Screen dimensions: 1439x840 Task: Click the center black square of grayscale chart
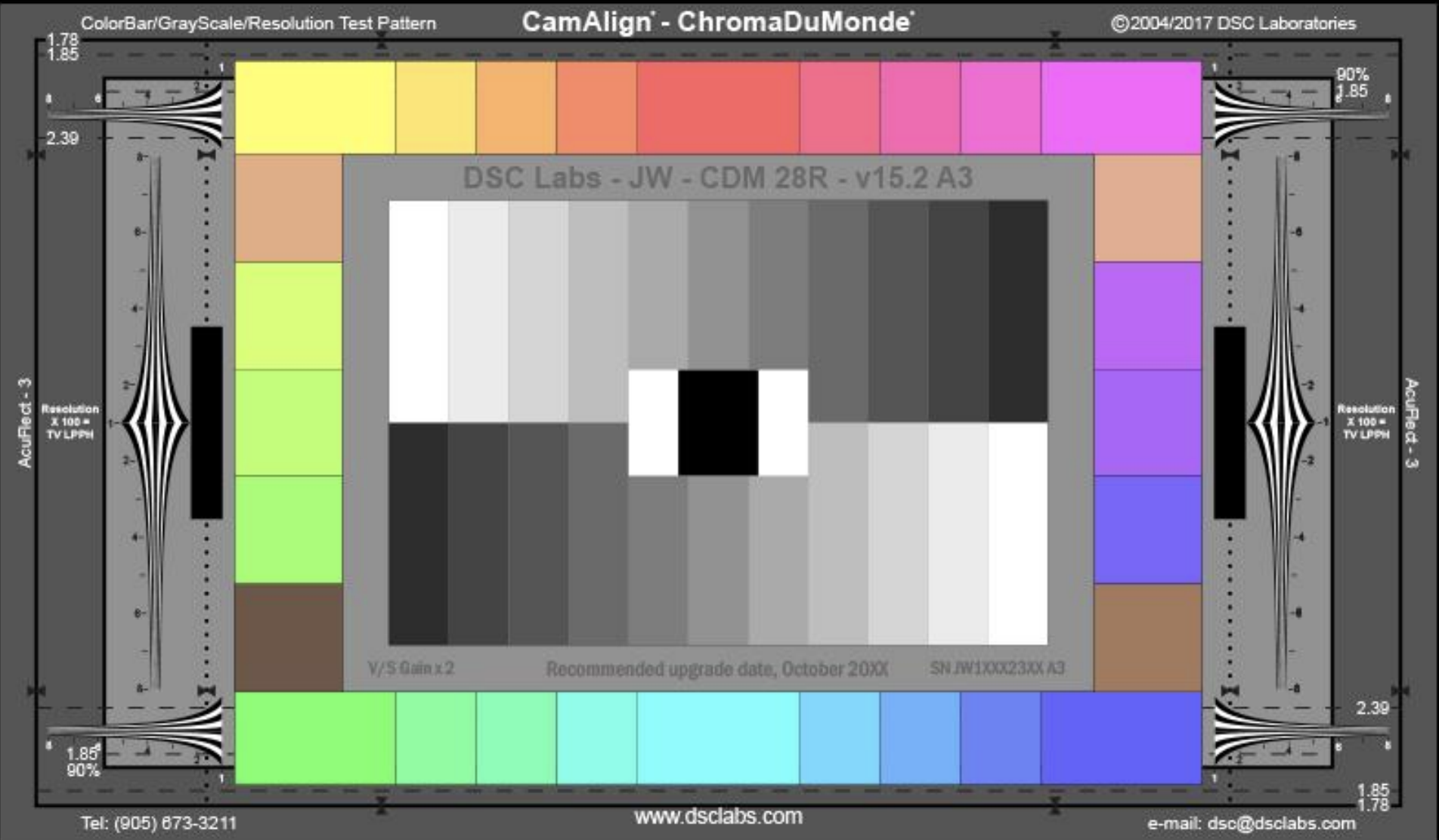[x=718, y=423]
